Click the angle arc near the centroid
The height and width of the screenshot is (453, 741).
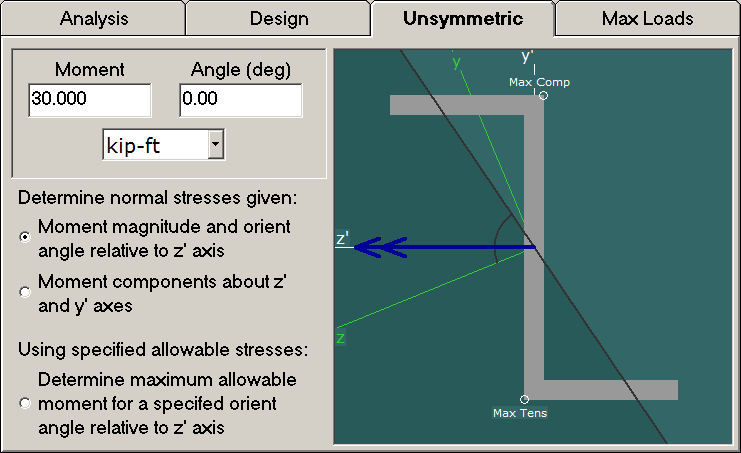497,240
